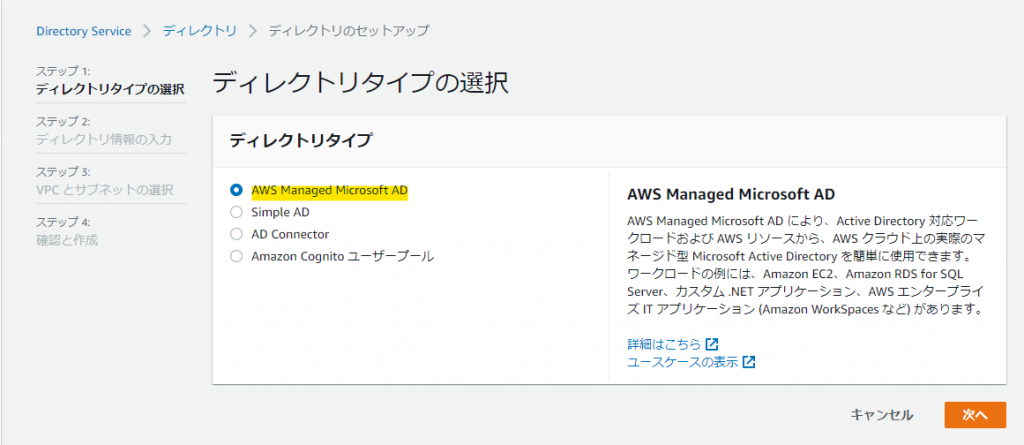Open the Directory Service breadcrumb link
This screenshot has height=445, width=1024.
point(83,31)
